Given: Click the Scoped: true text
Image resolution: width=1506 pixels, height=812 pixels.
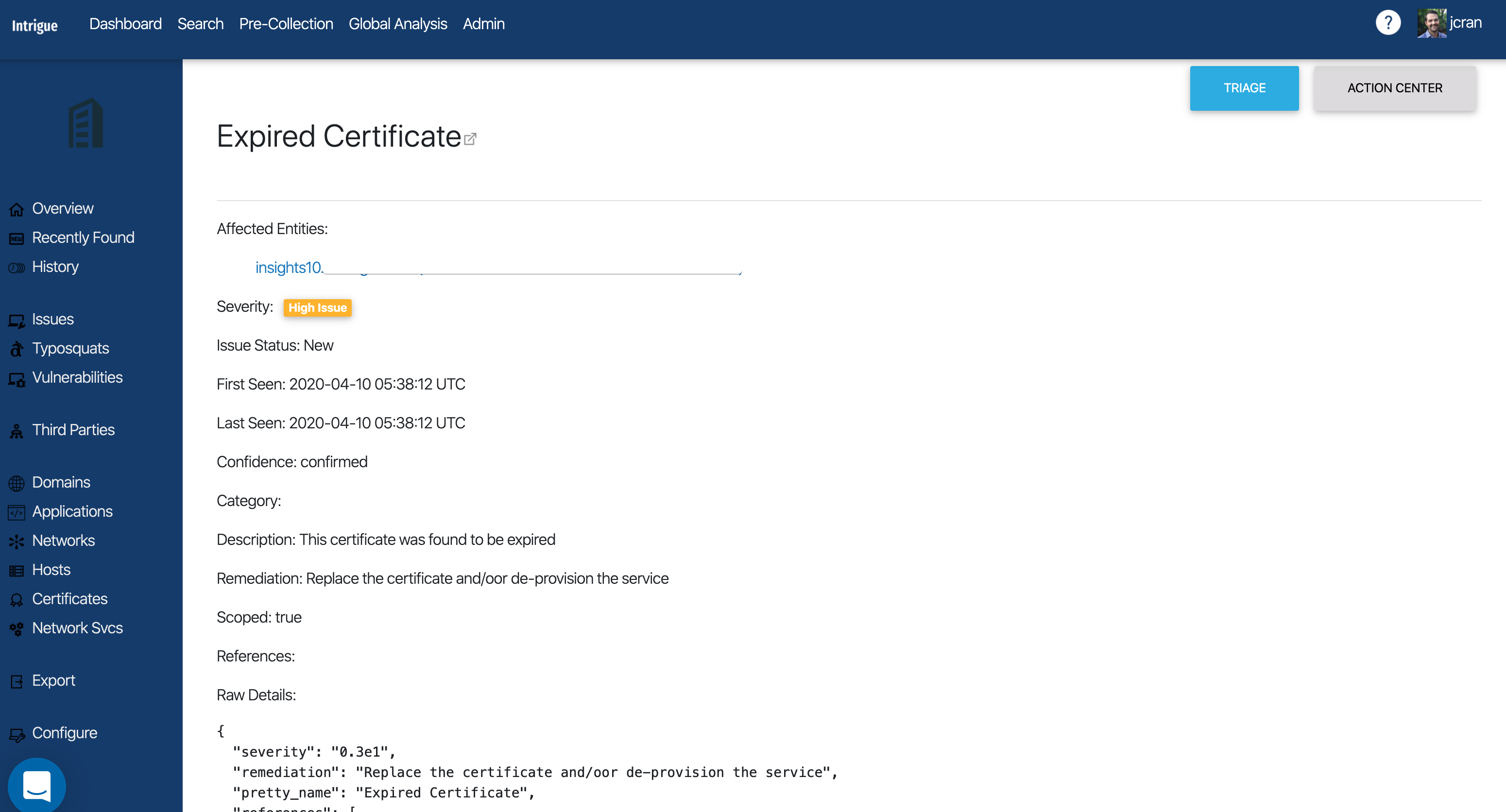Looking at the screenshot, I should click(259, 617).
